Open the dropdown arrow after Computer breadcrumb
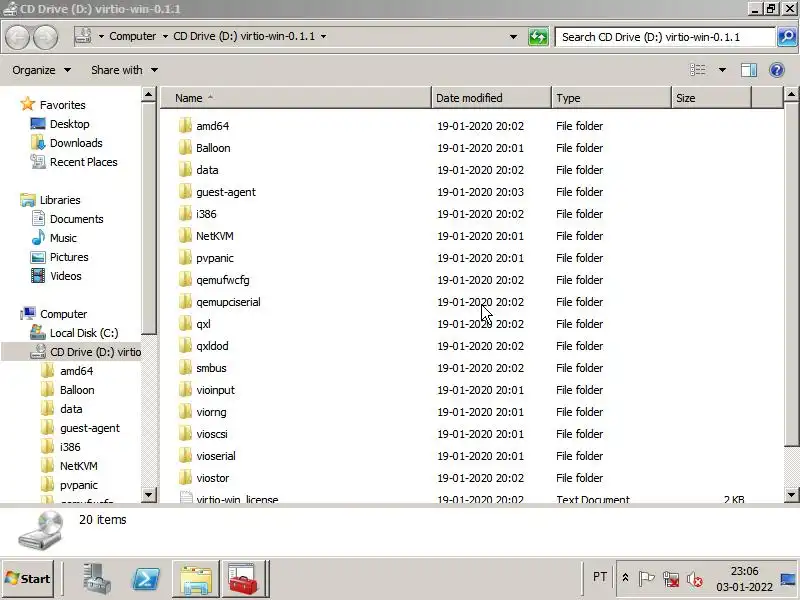The image size is (800, 600). [x=165, y=36]
